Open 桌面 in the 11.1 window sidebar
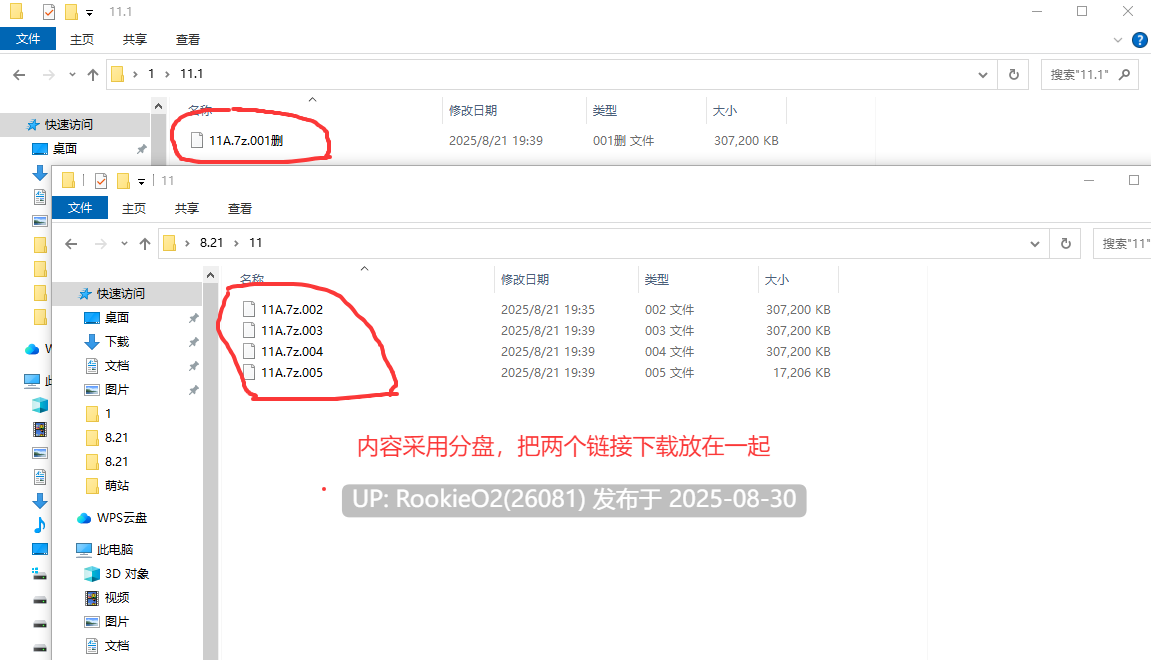The image size is (1151, 660). [65, 148]
